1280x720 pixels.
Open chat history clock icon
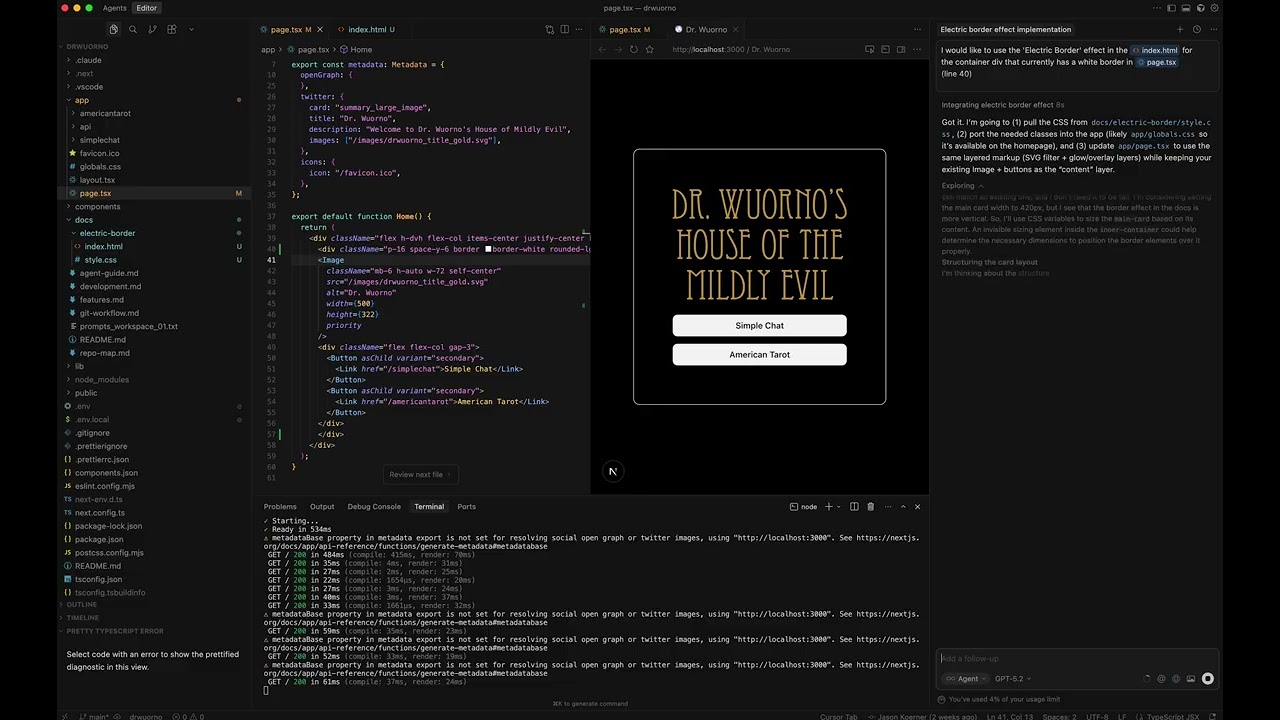coord(1196,29)
